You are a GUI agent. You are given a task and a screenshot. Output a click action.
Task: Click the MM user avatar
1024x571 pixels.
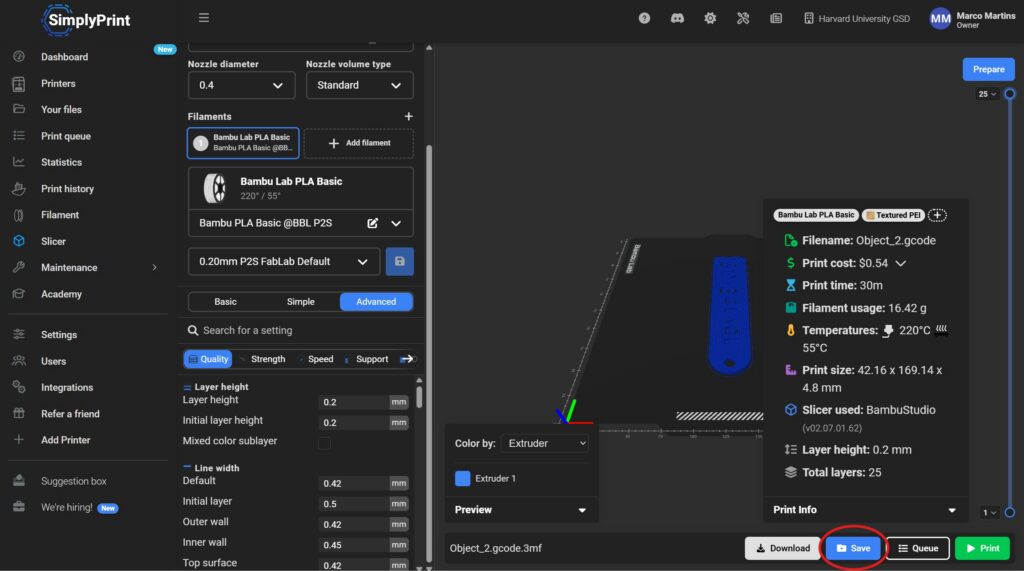coord(940,19)
